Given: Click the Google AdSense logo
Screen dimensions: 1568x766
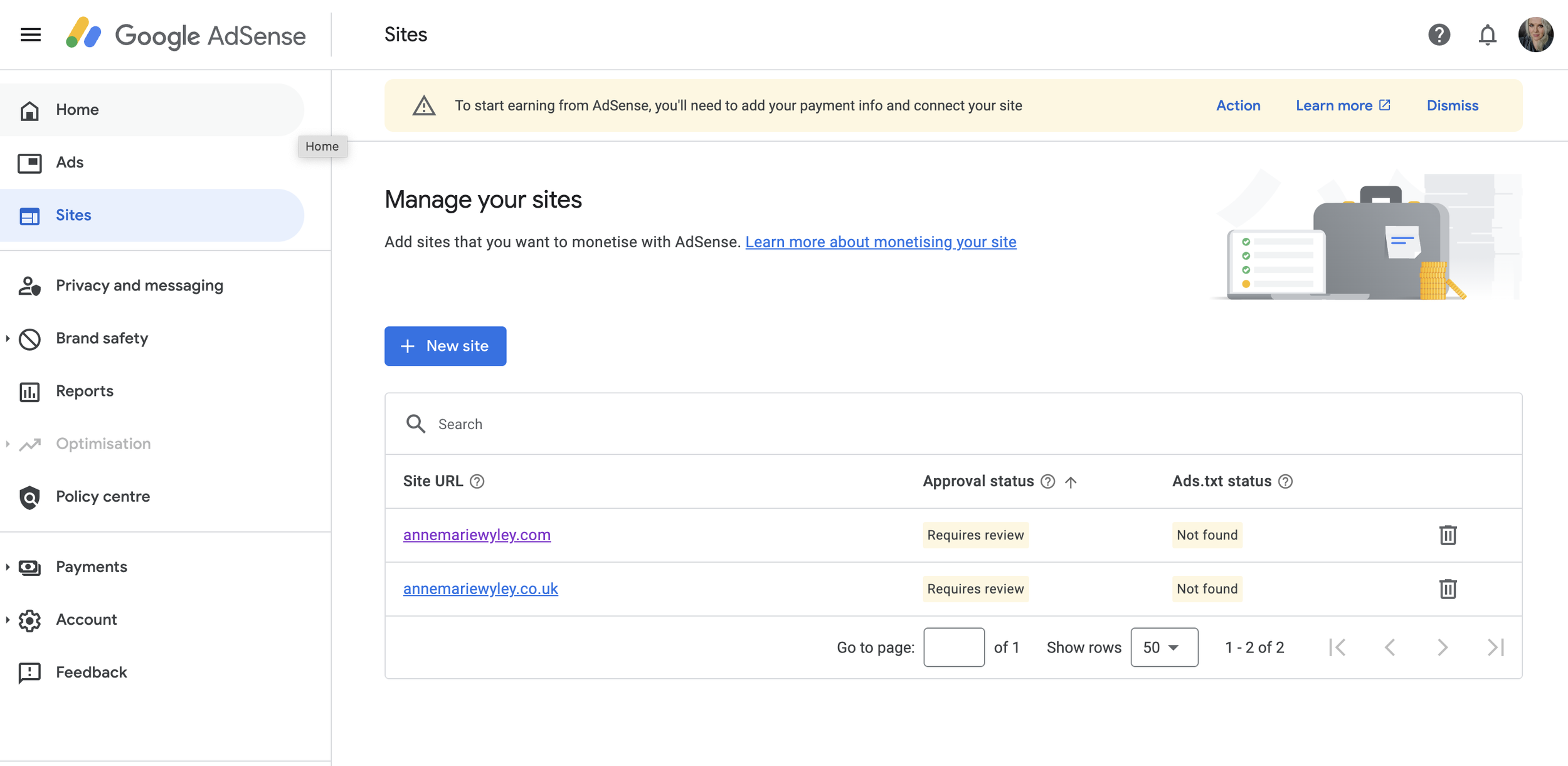Looking at the screenshot, I should (x=186, y=35).
